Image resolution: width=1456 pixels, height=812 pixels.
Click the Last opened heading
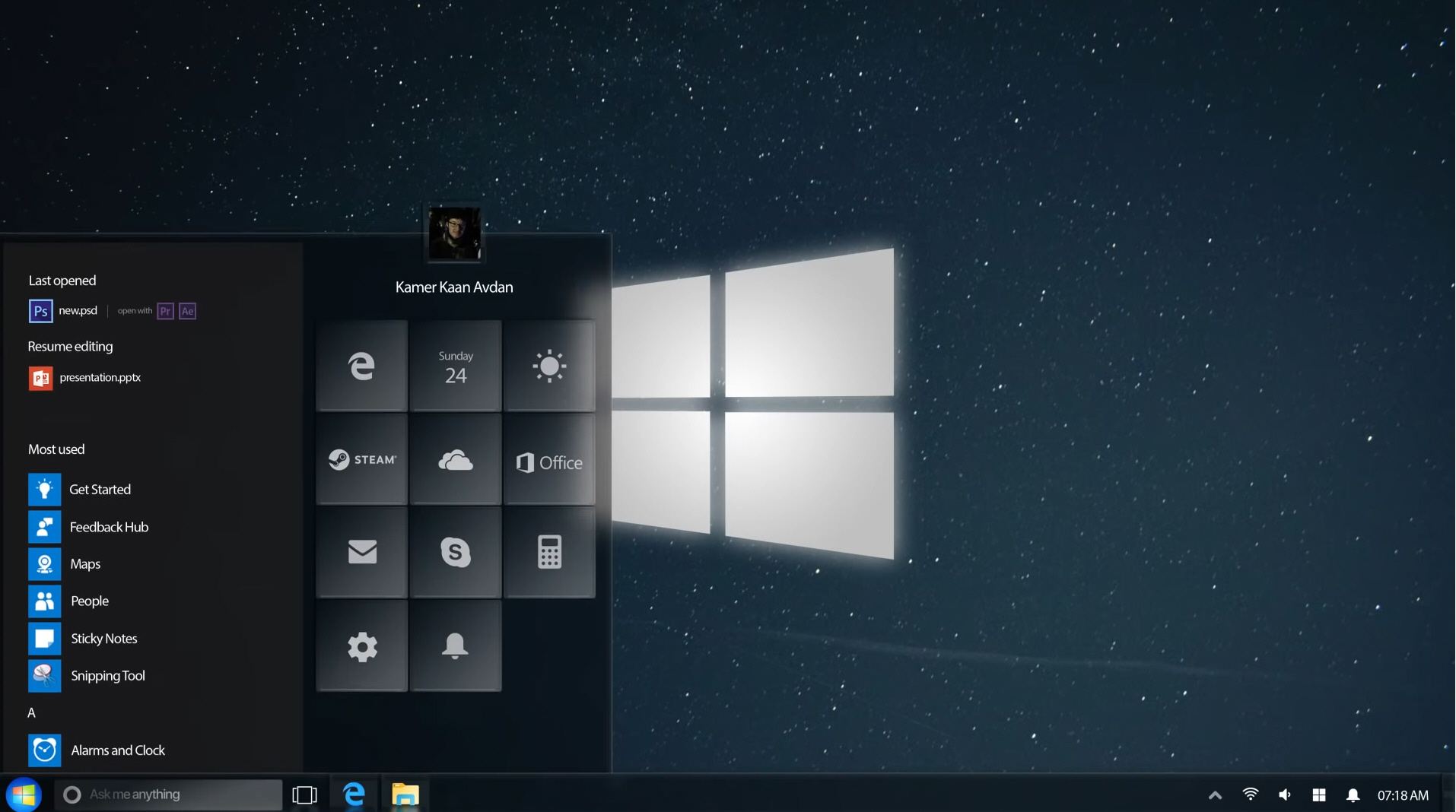[62, 281]
